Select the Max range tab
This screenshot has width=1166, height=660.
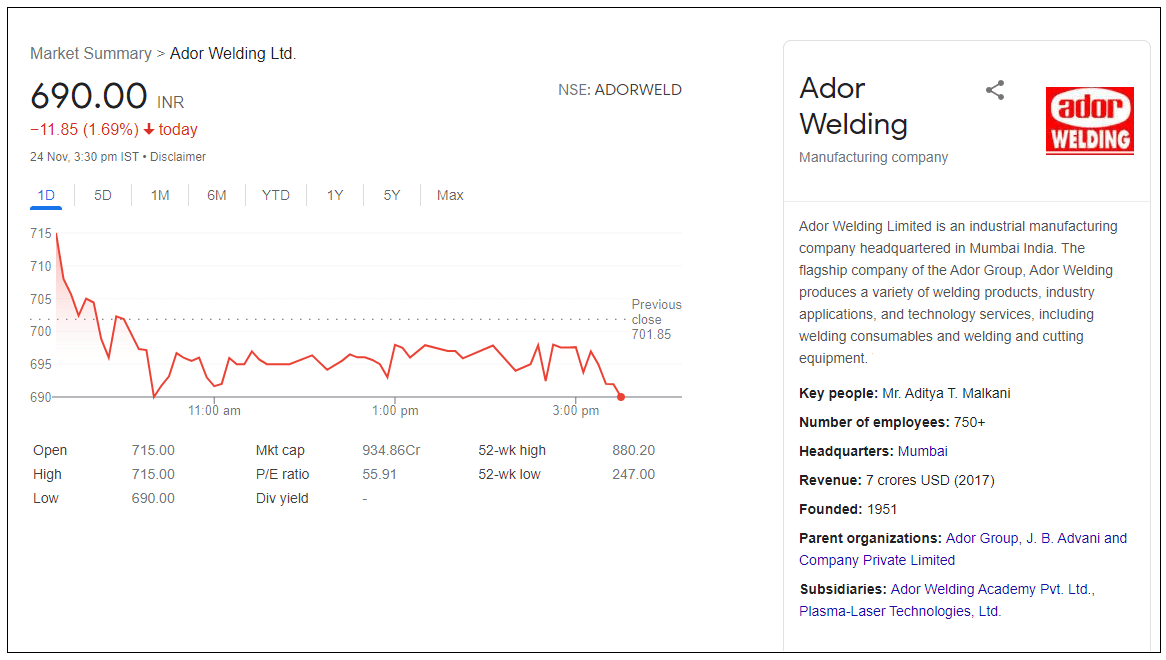[x=450, y=195]
